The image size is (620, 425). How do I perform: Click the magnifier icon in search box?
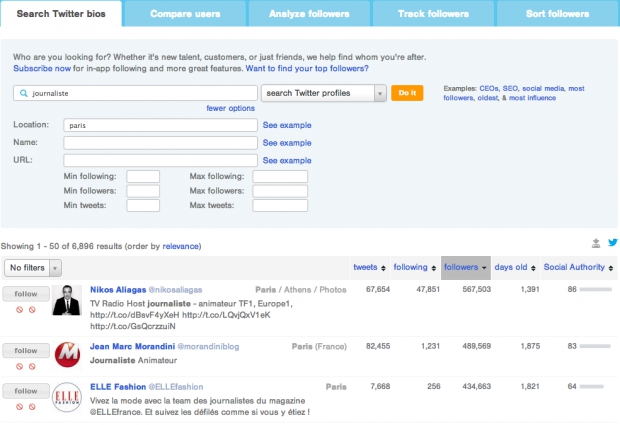[22, 93]
